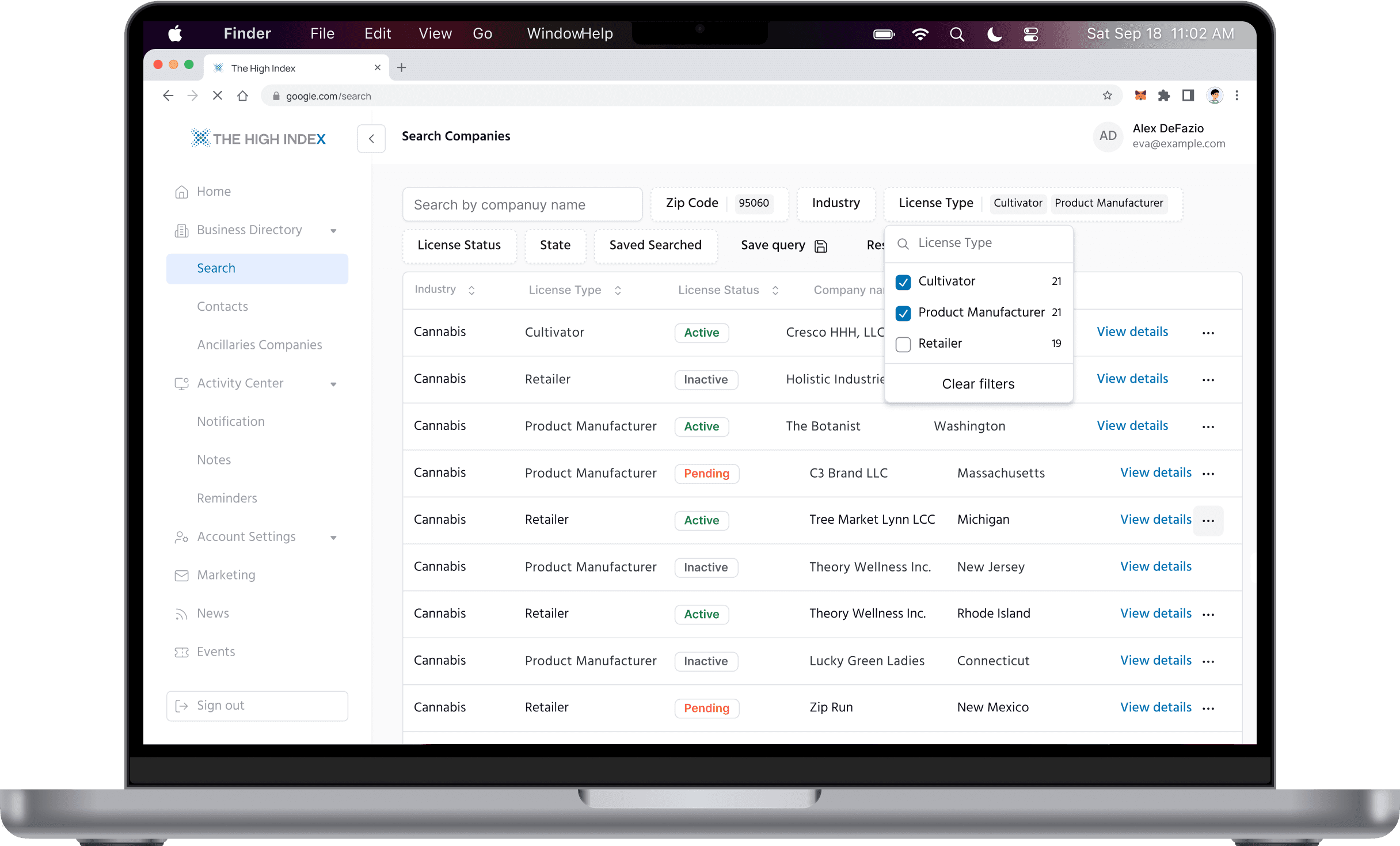The image size is (1400, 846).
Task: Uncheck the Cultivator checkbox
Action: (x=903, y=282)
